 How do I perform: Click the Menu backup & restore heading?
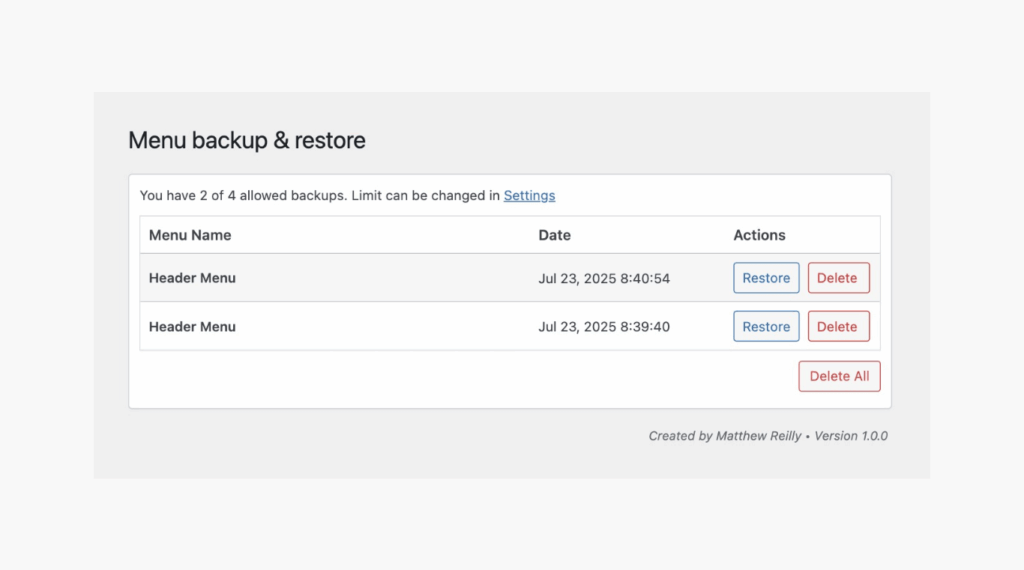click(247, 141)
